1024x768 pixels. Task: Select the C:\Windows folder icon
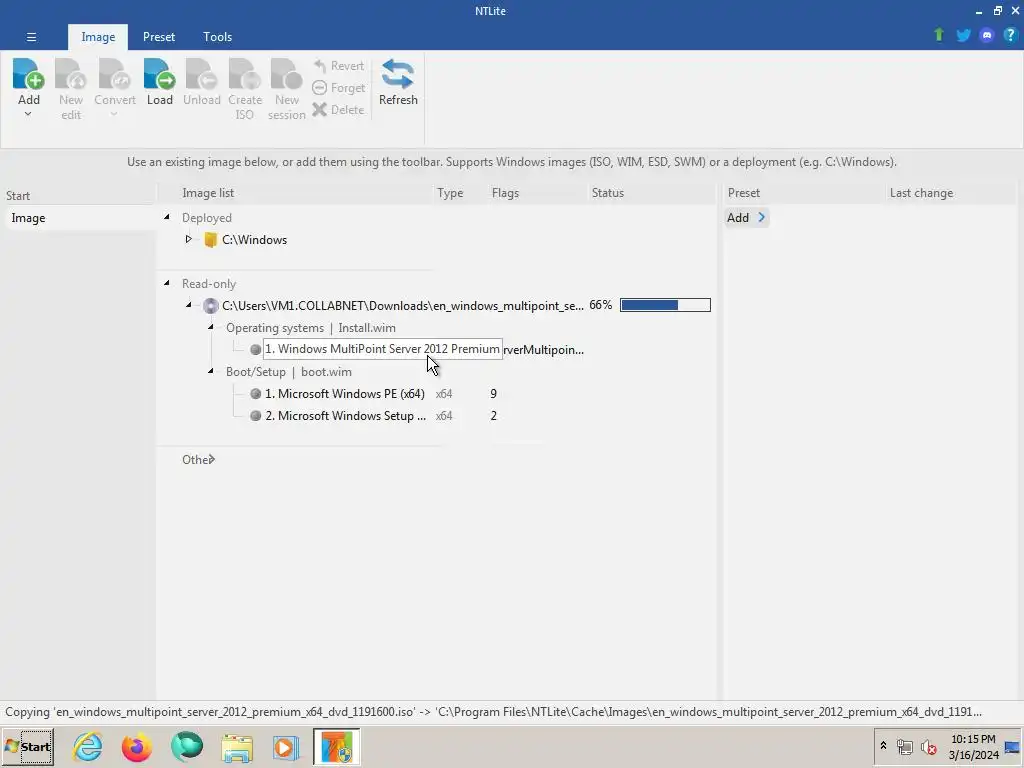[210, 240]
